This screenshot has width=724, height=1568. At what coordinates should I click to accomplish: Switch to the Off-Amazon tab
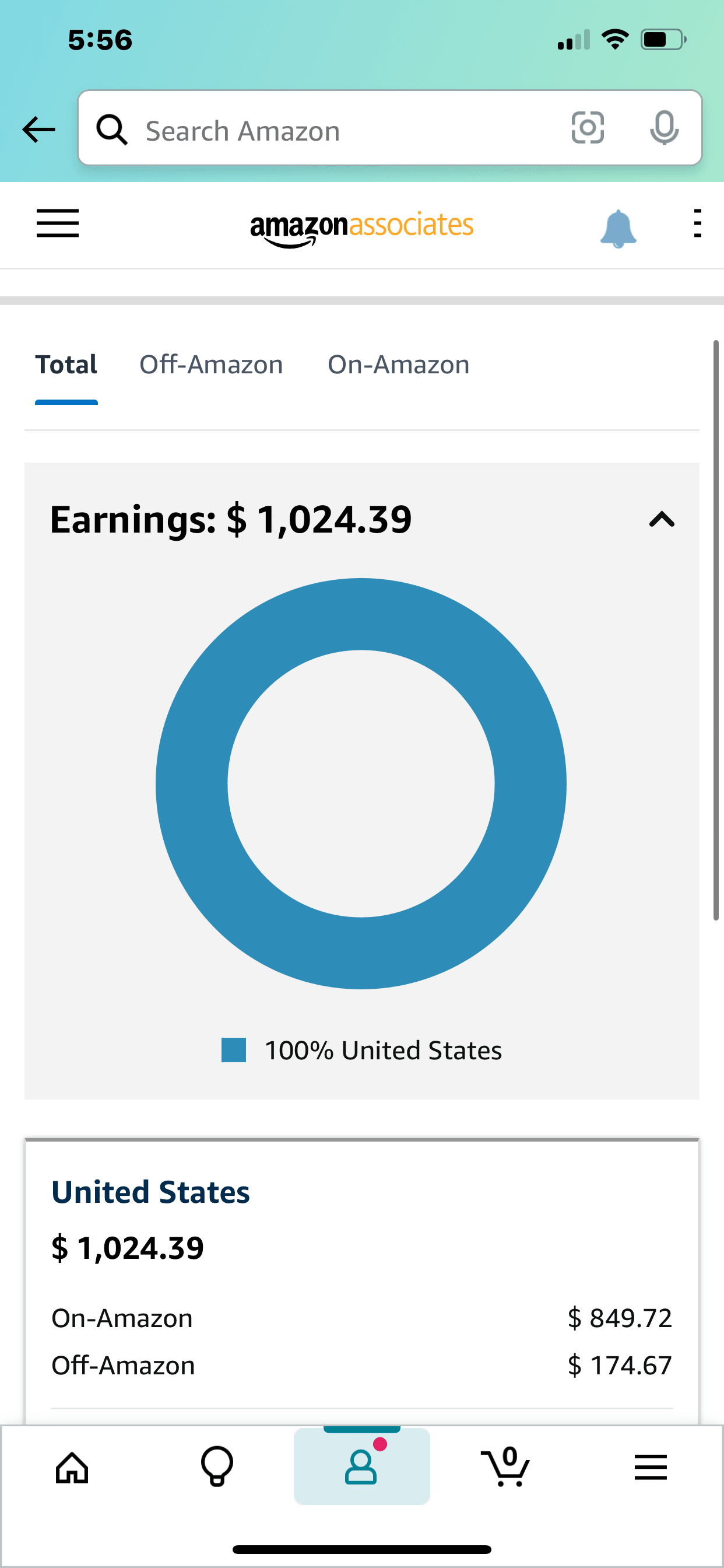(211, 365)
